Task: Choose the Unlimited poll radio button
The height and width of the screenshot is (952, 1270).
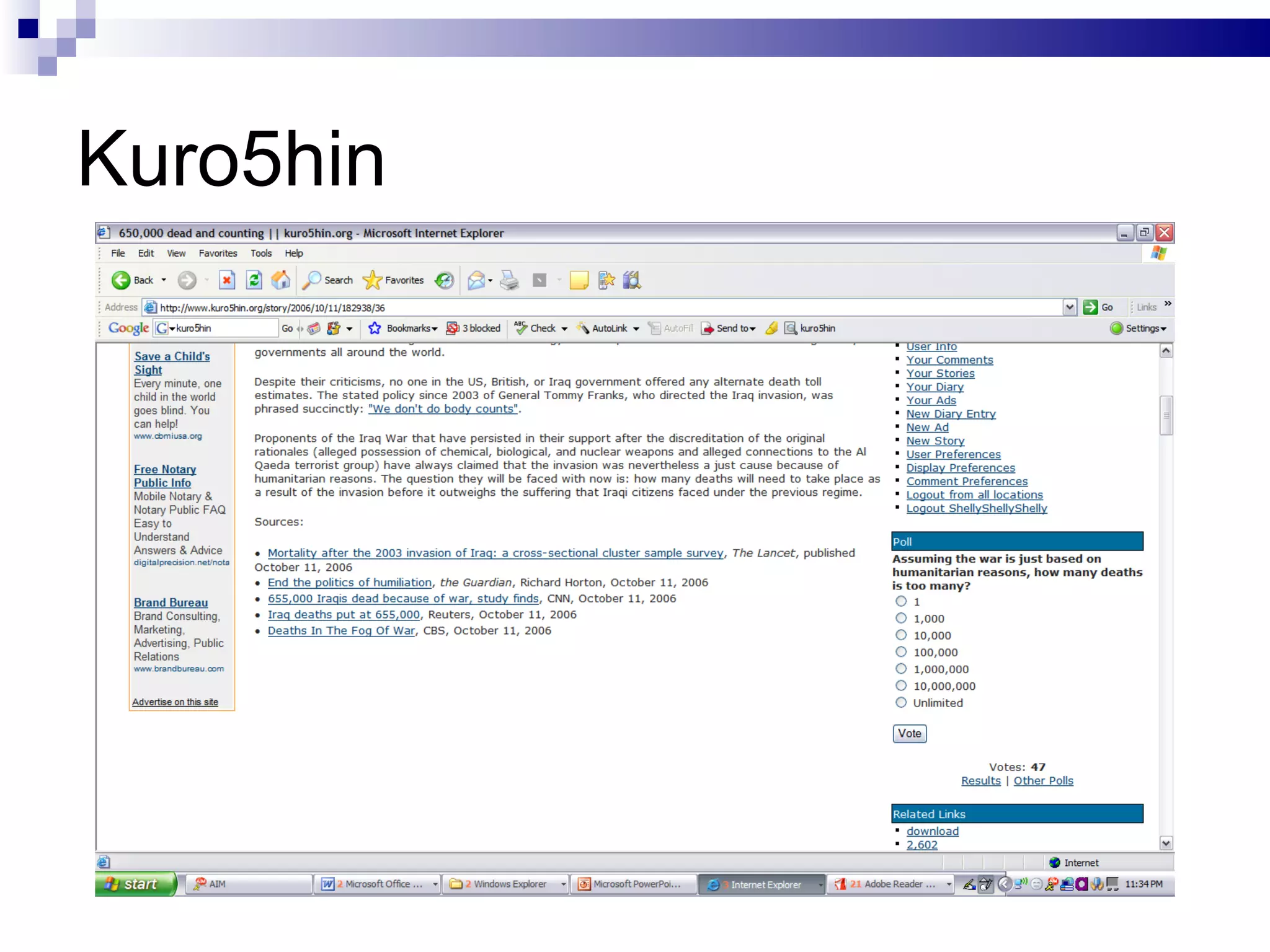Action: tap(901, 702)
